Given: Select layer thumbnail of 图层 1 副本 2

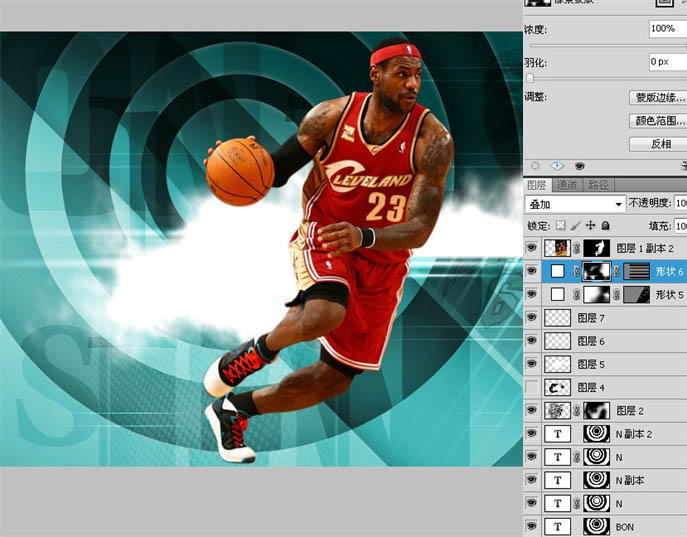Looking at the screenshot, I should click(557, 248).
